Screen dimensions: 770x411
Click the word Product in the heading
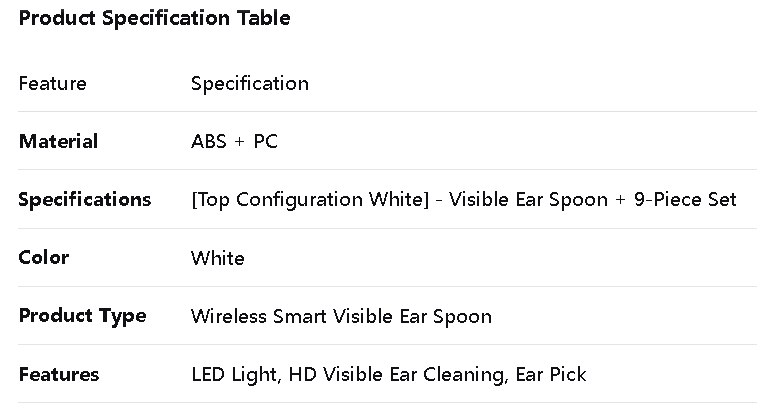click(57, 18)
